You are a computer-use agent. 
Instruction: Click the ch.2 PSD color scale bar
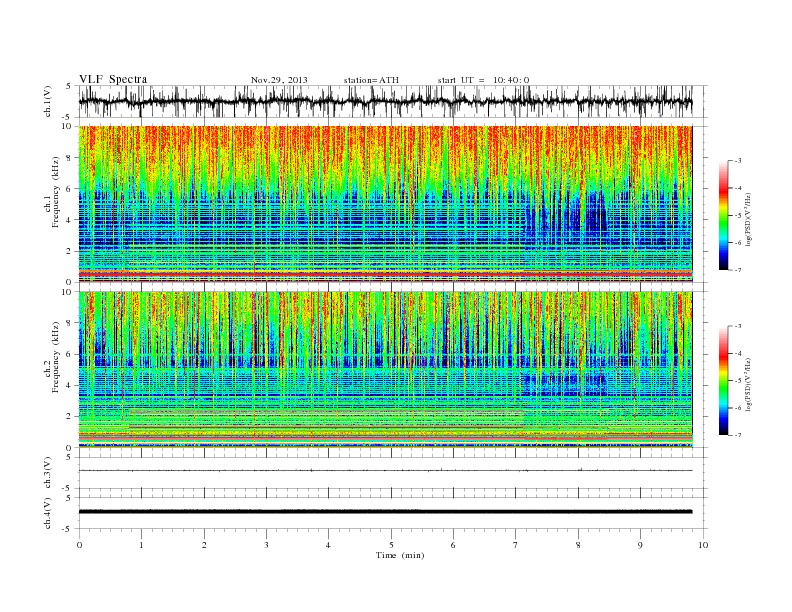723,380
